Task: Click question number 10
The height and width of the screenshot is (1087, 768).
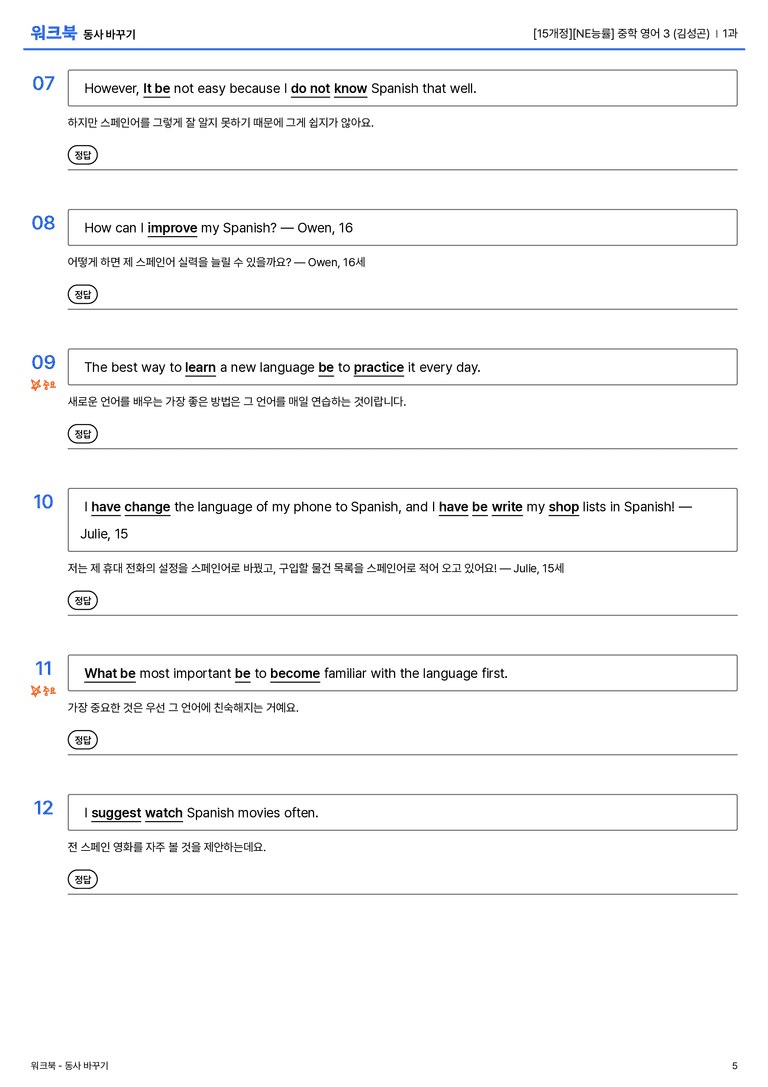Action: click(43, 501)
